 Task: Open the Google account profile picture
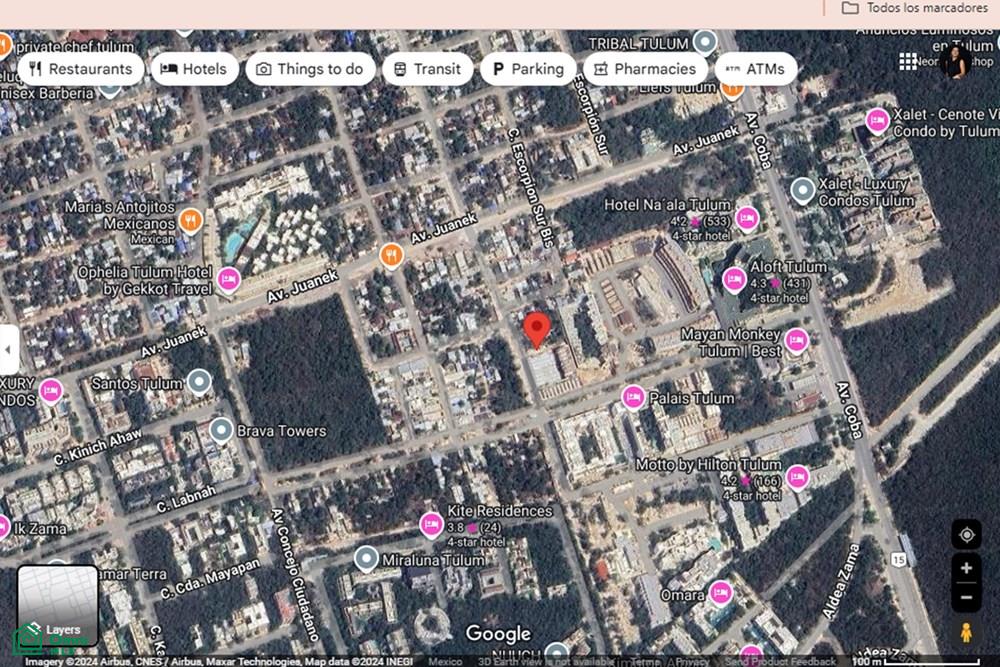tap(956, 61)
